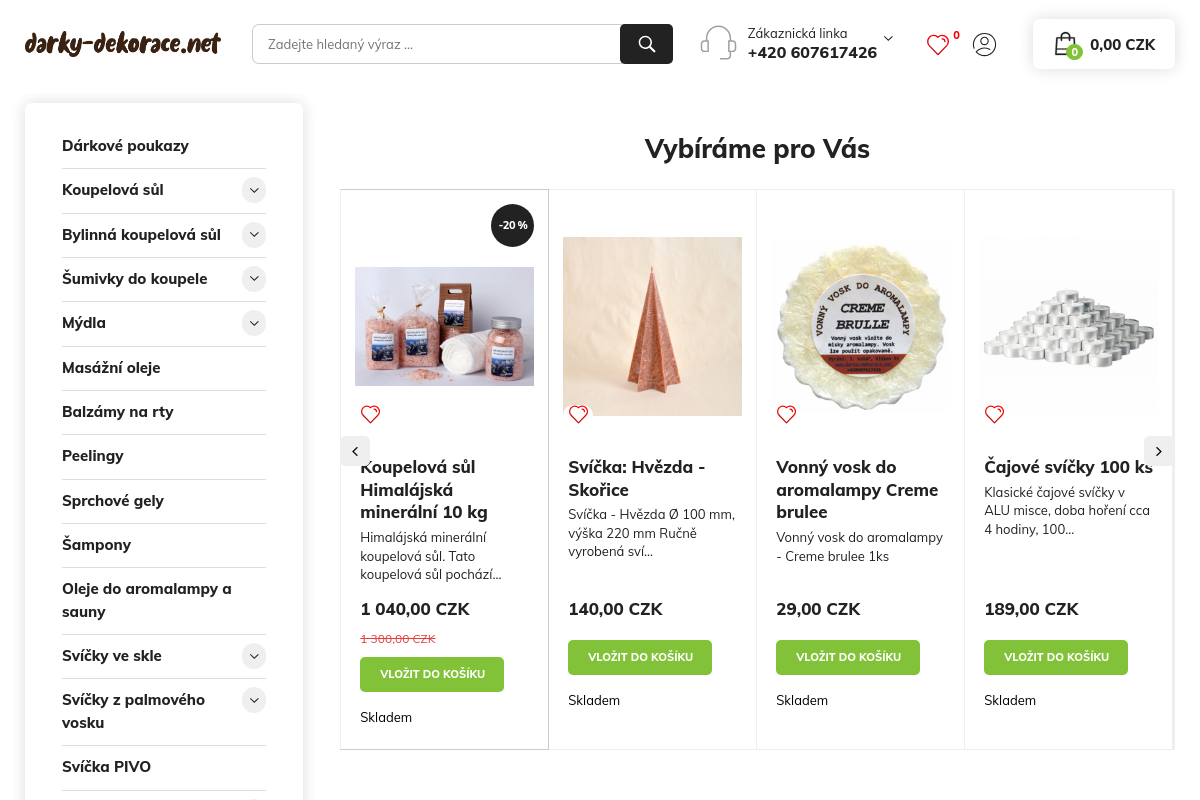This screenshot has width=1200, height=800.
Task: Expand the Koupelová sůl category
Action: [254, 190]
